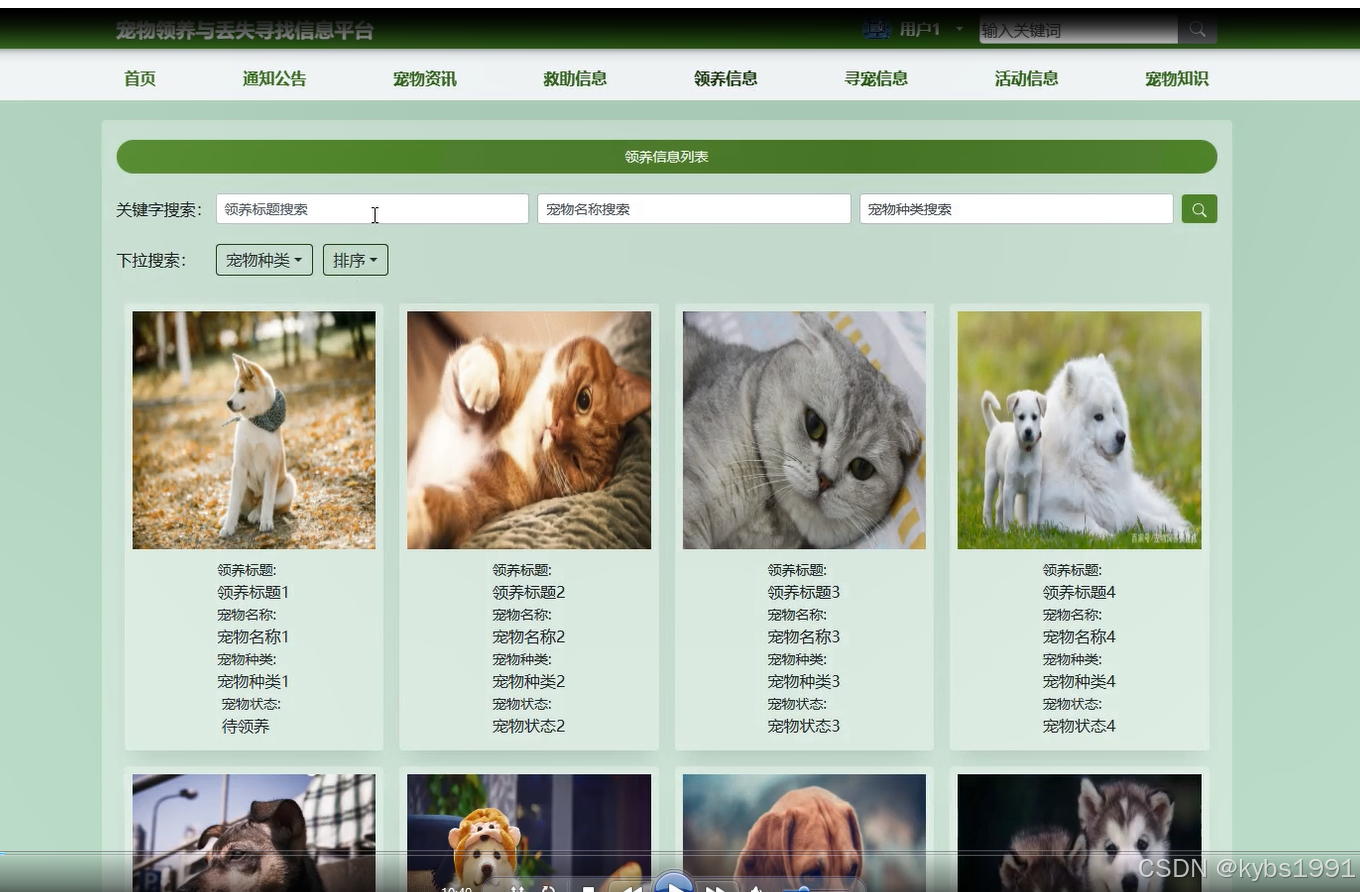Go to 首页 in the navigation bar
1360x892 pixels.
click(x=140, y=79)
